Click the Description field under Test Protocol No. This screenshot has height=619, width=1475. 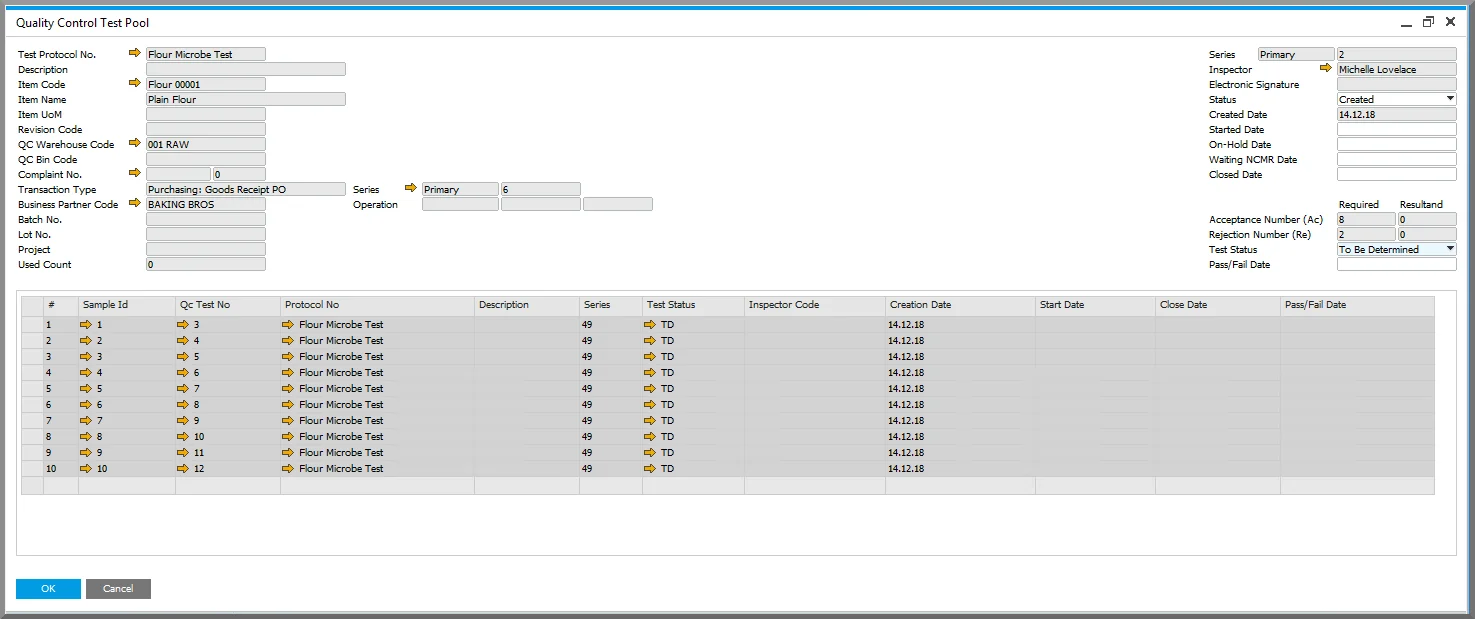click(x=246, y=69)
